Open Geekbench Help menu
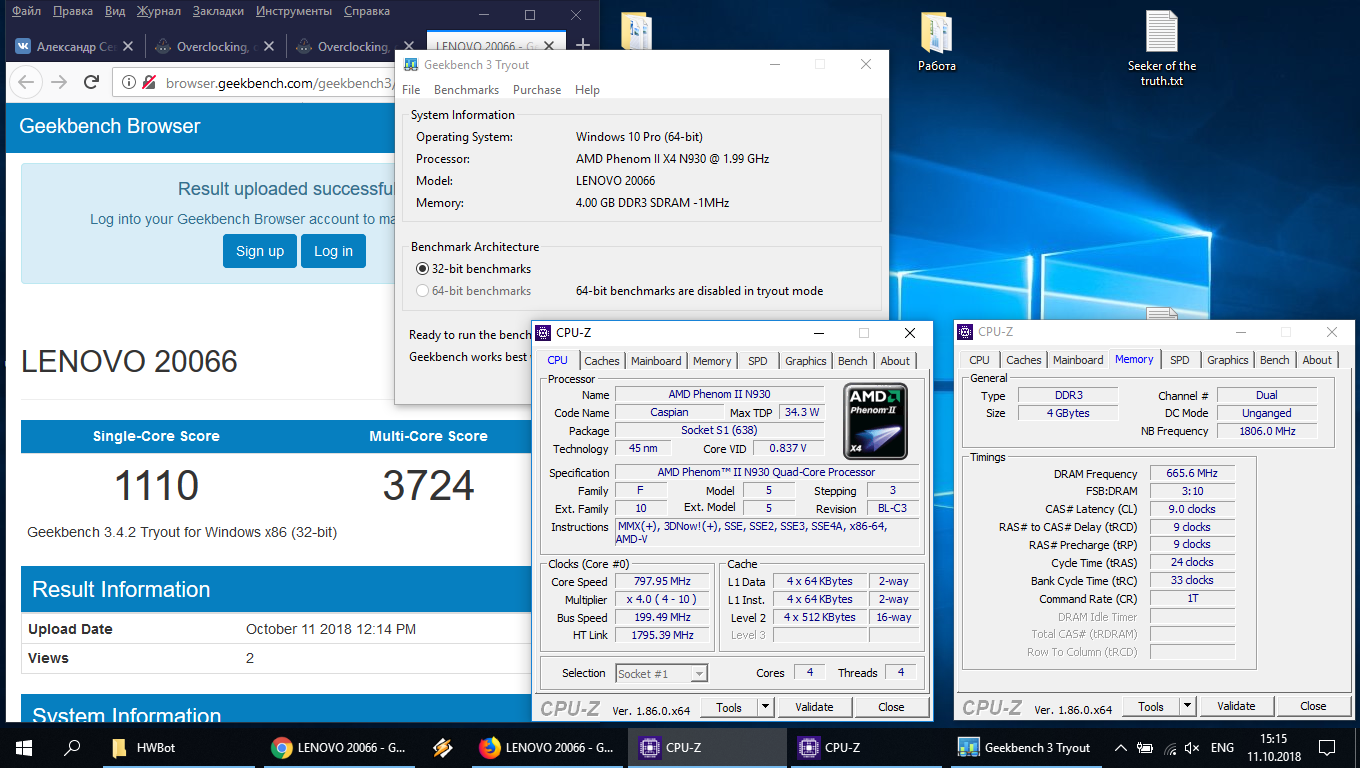The image size is (1360, 768). (x=587, y=90)
